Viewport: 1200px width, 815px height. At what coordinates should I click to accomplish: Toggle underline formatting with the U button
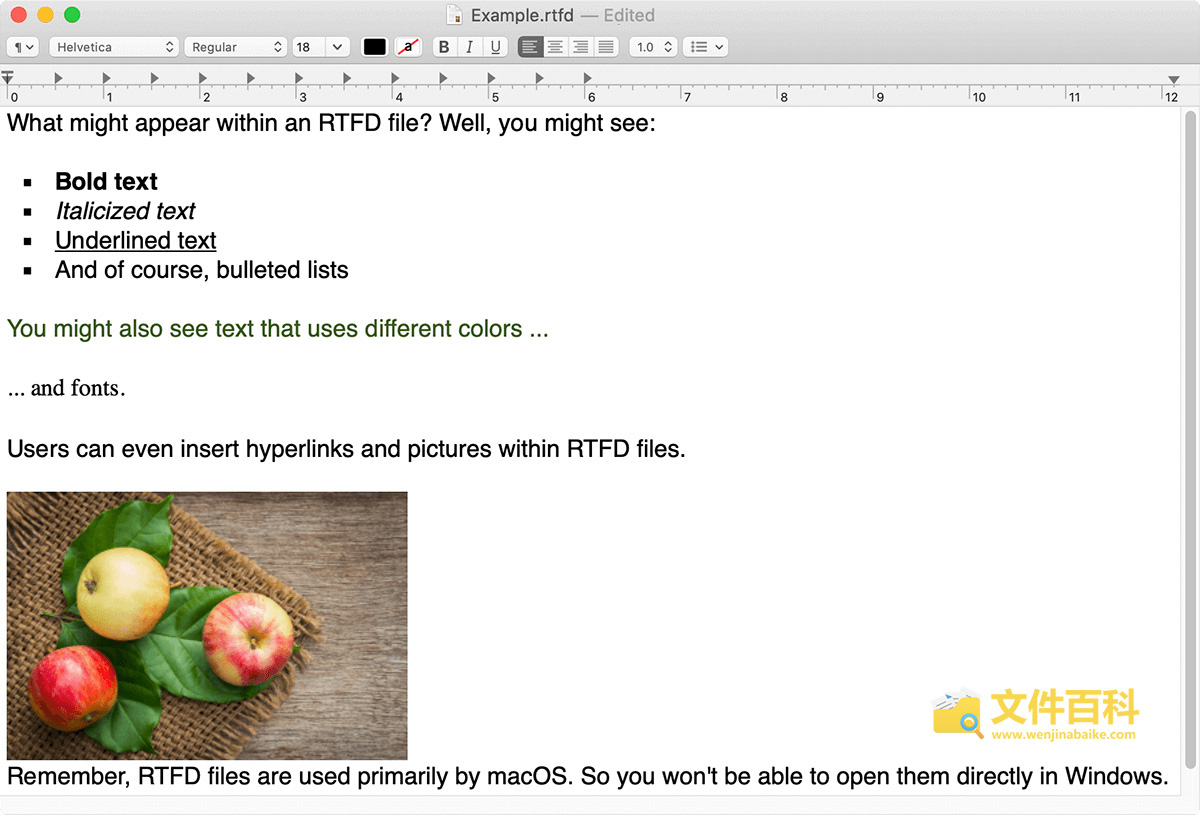tap(495, 47)
